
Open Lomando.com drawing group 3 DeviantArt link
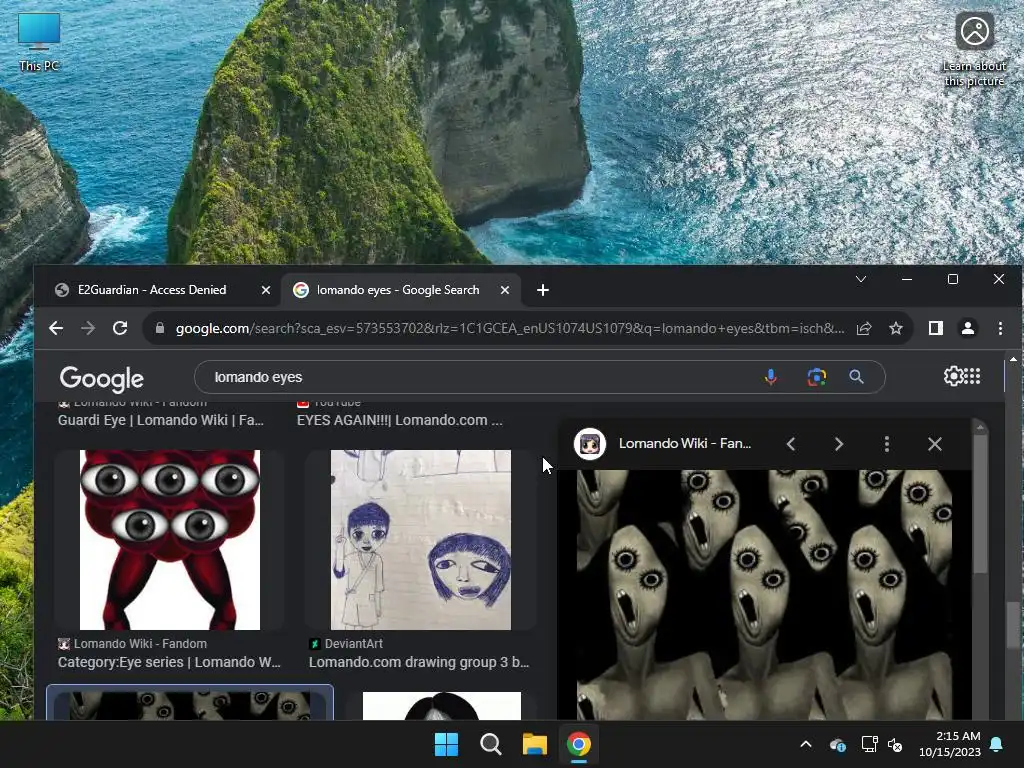pyautogui.click(x=419, y=662)
